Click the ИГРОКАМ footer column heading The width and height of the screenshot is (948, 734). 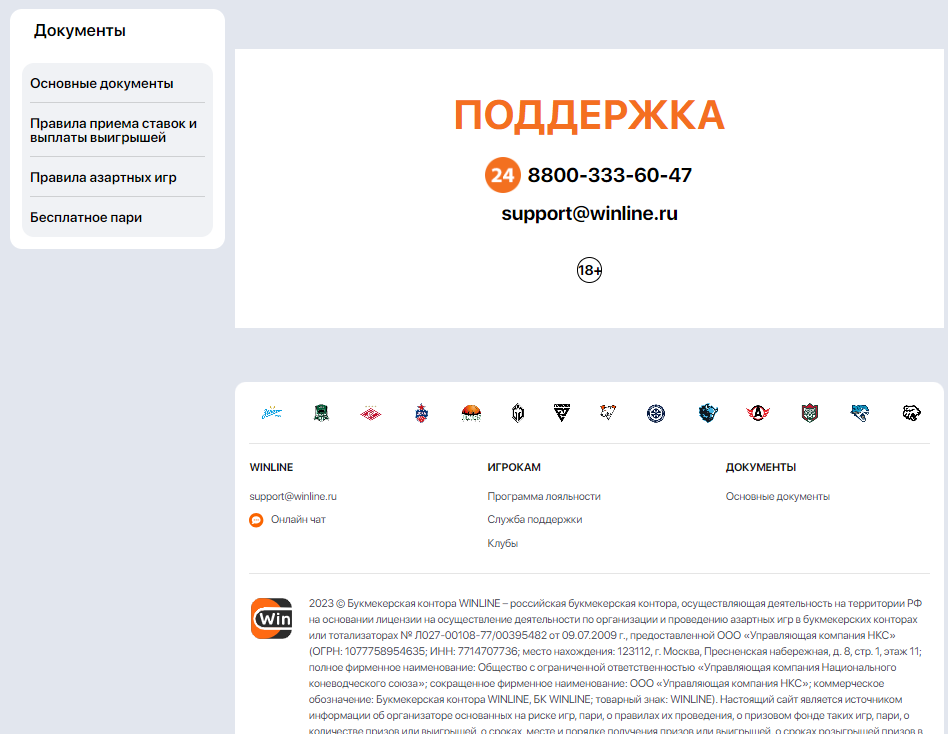[x=514, y=467]
